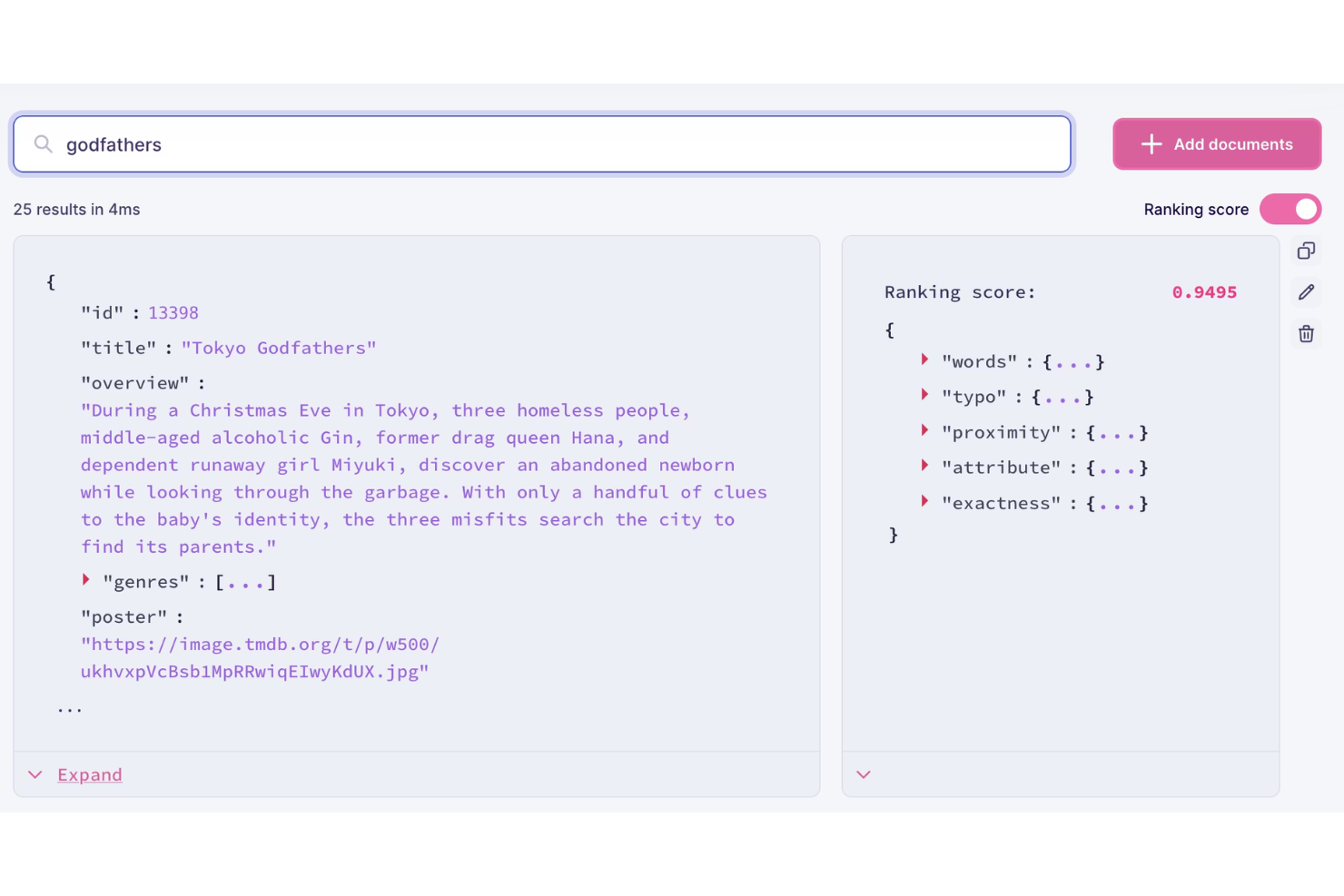Edit the document with the pencil icon

point(1306,292)
